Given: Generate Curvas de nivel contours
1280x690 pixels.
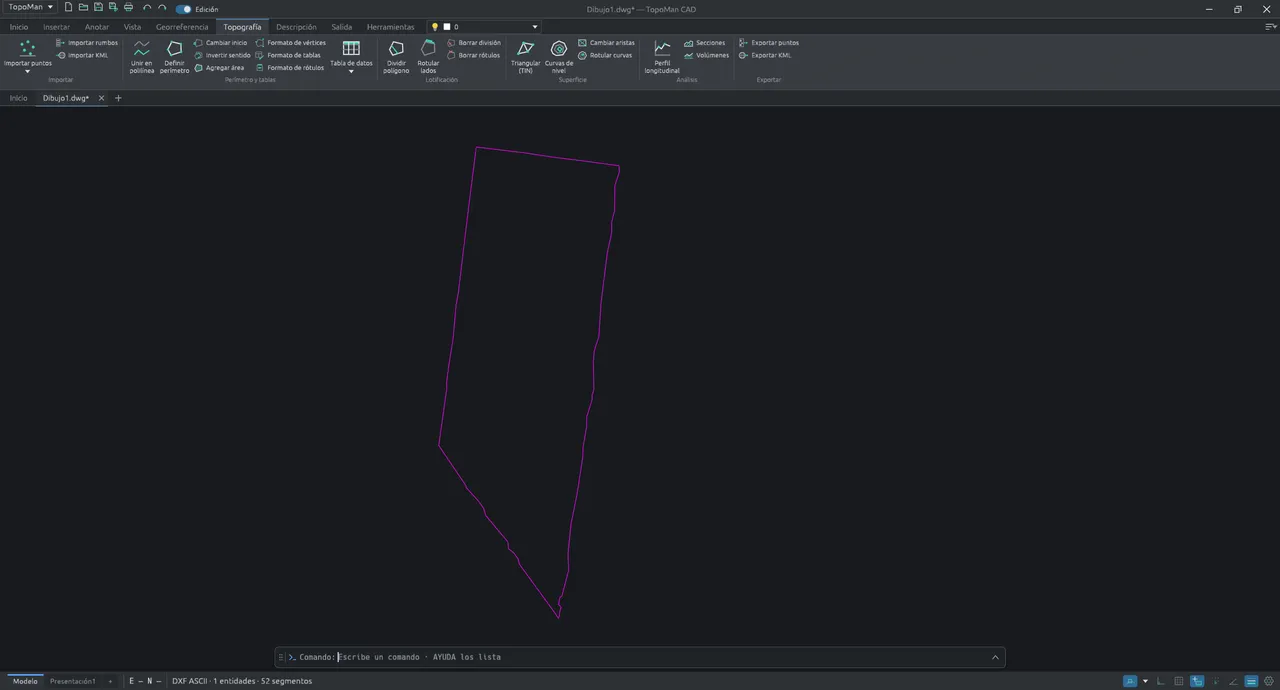Looking at the screenshot, I should [559, 57].
